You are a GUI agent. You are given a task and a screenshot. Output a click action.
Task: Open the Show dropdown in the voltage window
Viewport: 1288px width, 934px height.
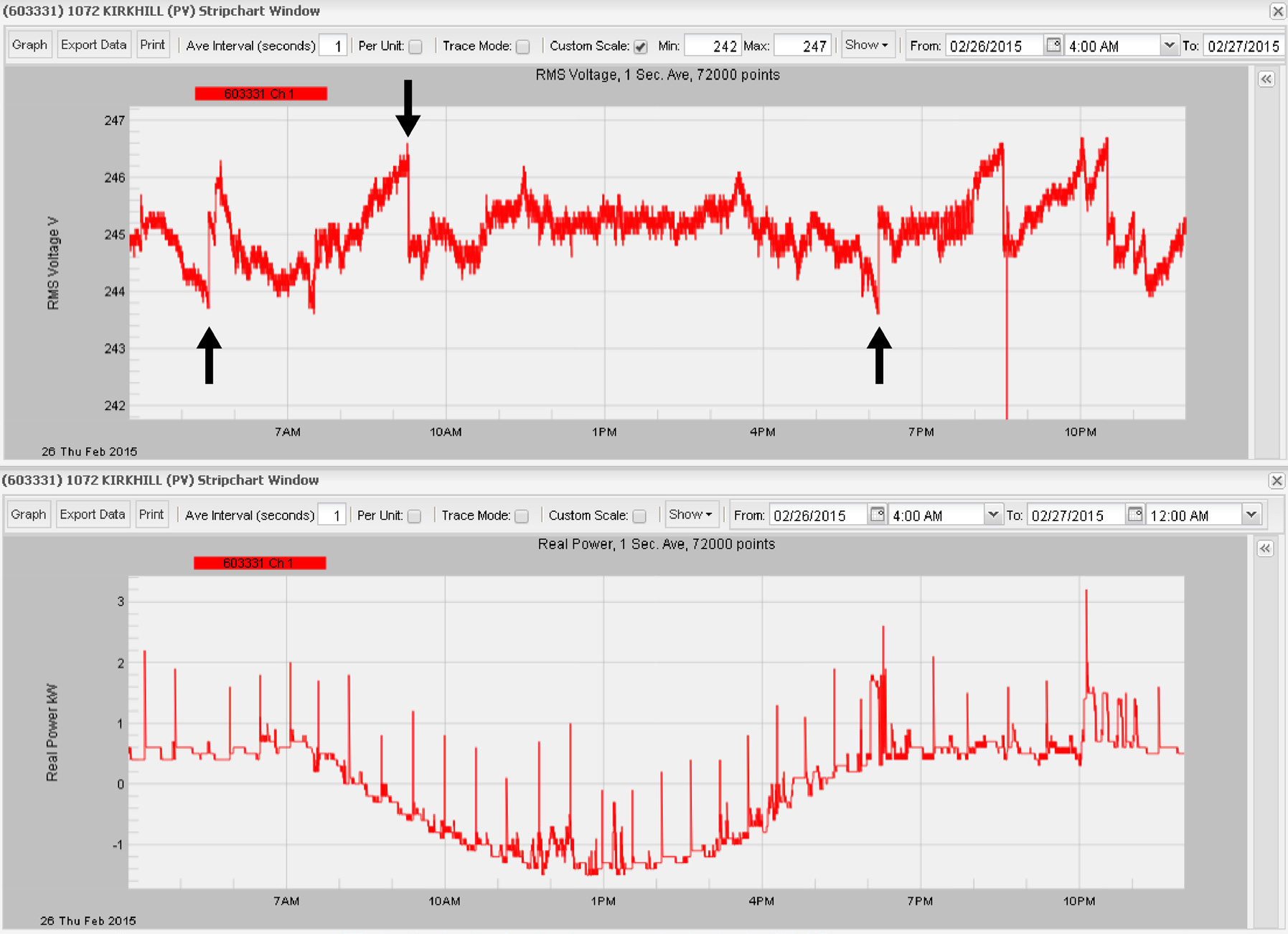pos(867,45)
